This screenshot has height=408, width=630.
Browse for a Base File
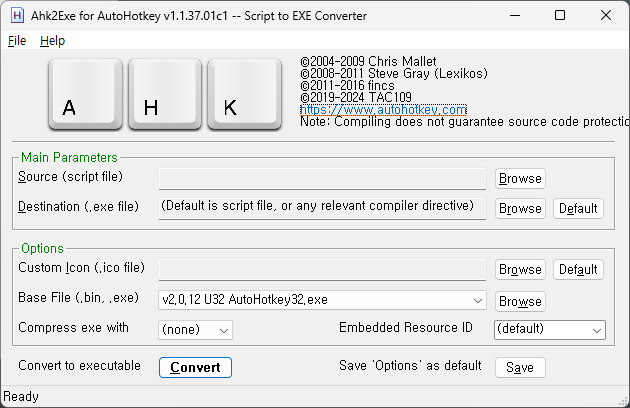[520, 301]
